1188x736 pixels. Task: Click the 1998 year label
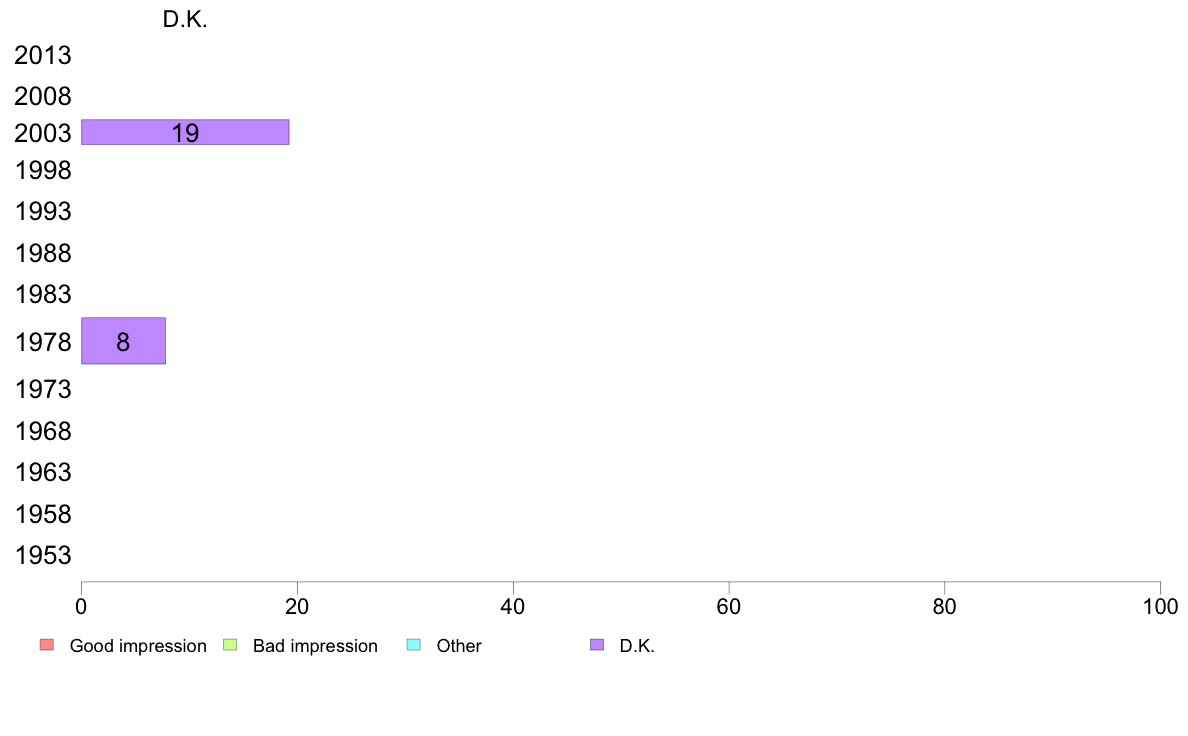click(43, 171)
